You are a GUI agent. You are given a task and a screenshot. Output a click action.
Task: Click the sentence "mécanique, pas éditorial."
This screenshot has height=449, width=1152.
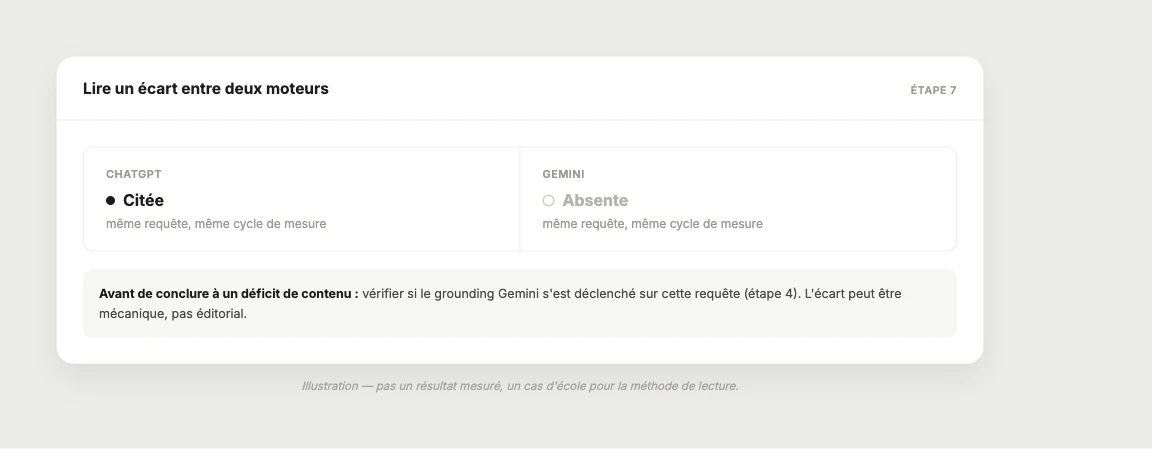click(x=173, y=314)
